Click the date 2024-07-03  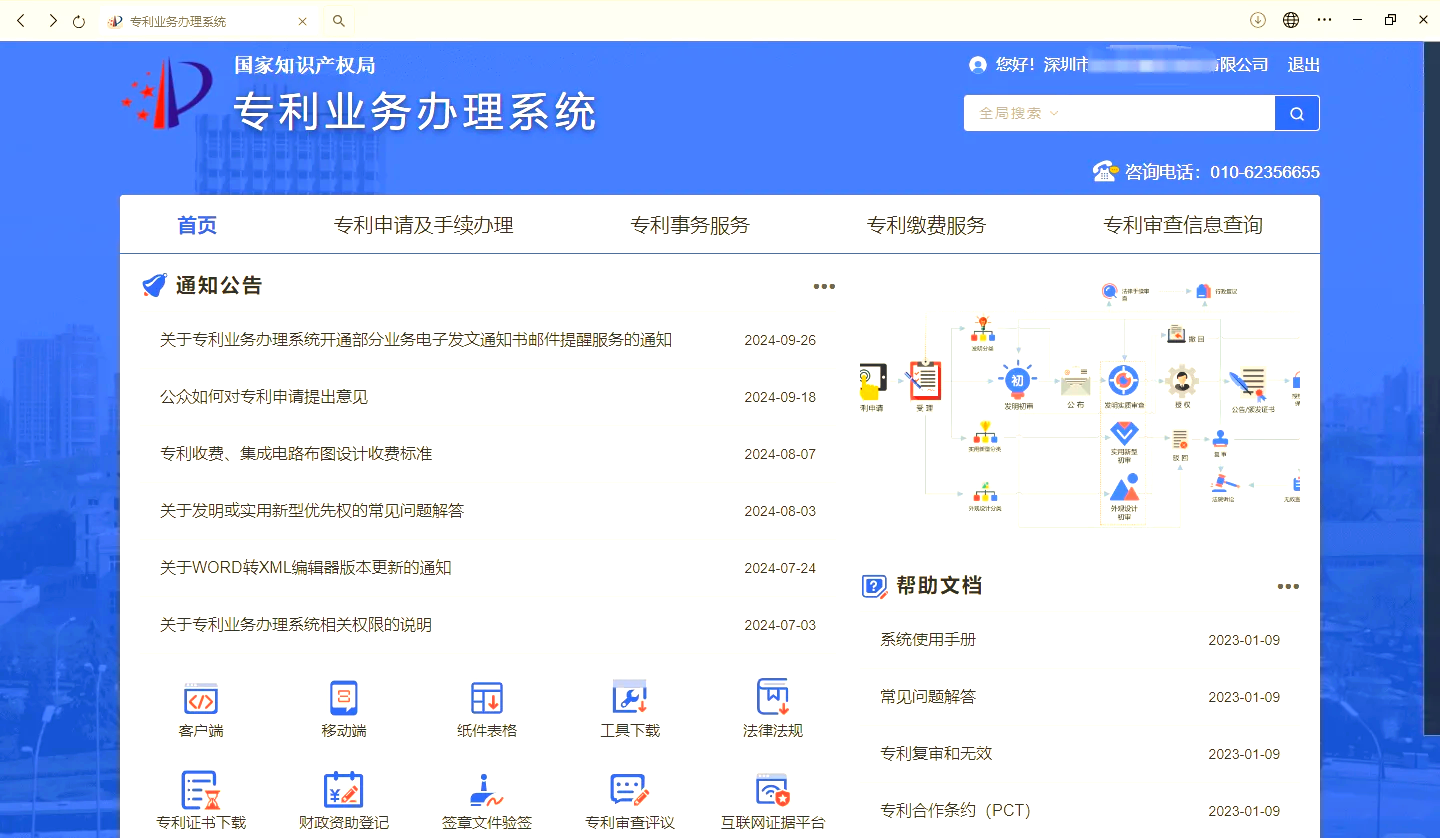pyautogui.click(x=780, y=625)
